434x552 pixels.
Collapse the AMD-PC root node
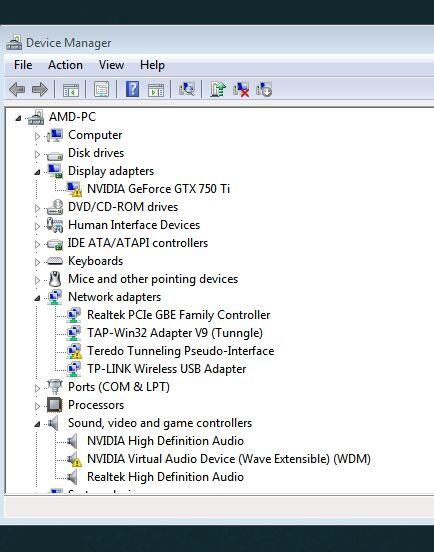18,118
